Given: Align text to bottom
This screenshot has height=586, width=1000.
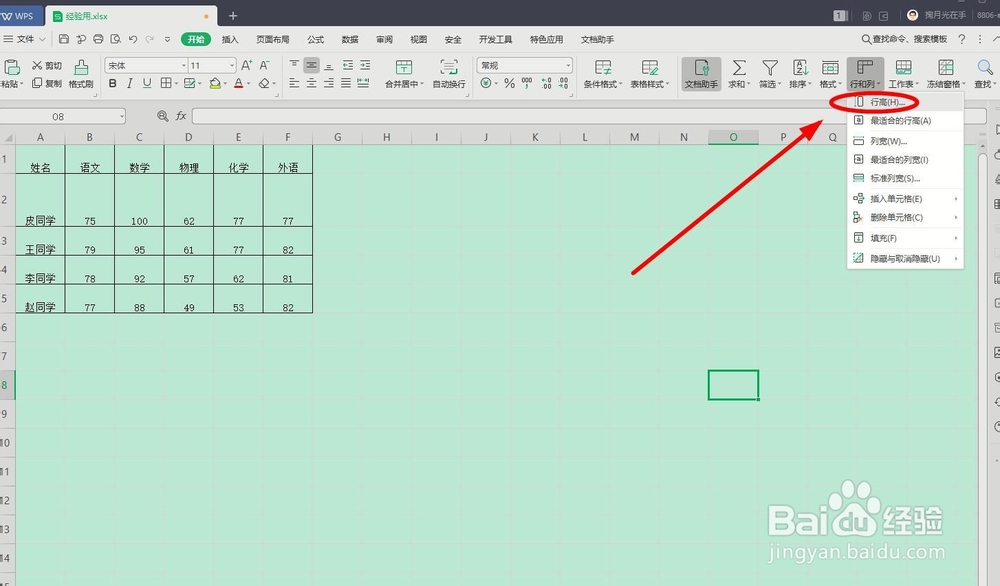Looking at the screenshot, I should coord(328,65).
